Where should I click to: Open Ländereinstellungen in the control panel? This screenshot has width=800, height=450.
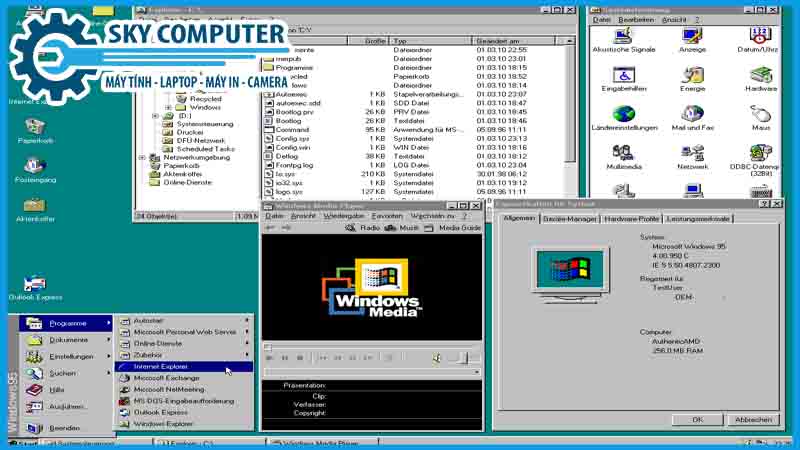tap(624, 118)
